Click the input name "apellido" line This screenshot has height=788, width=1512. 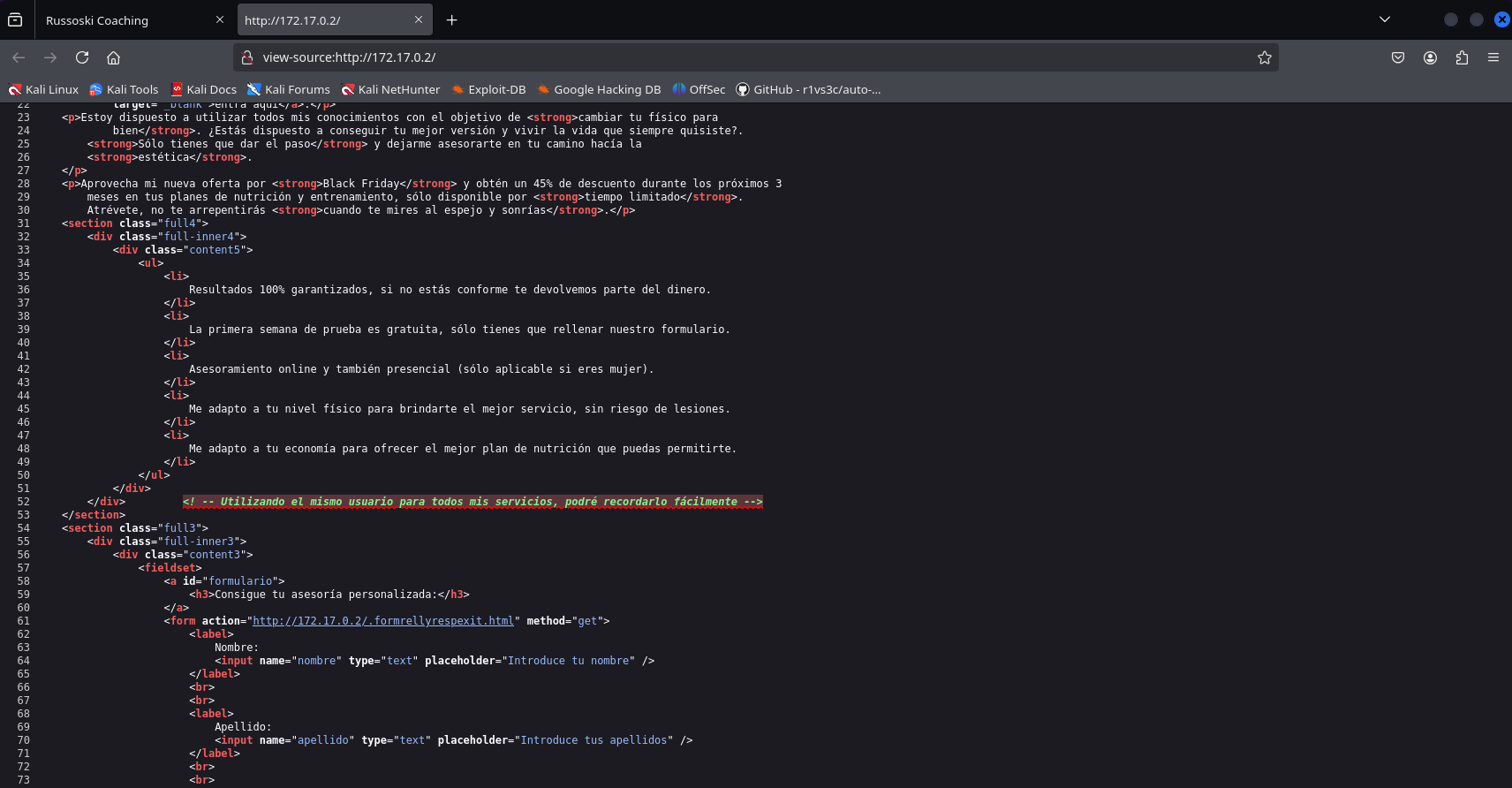pyautogui.click(x=453, y=740)
